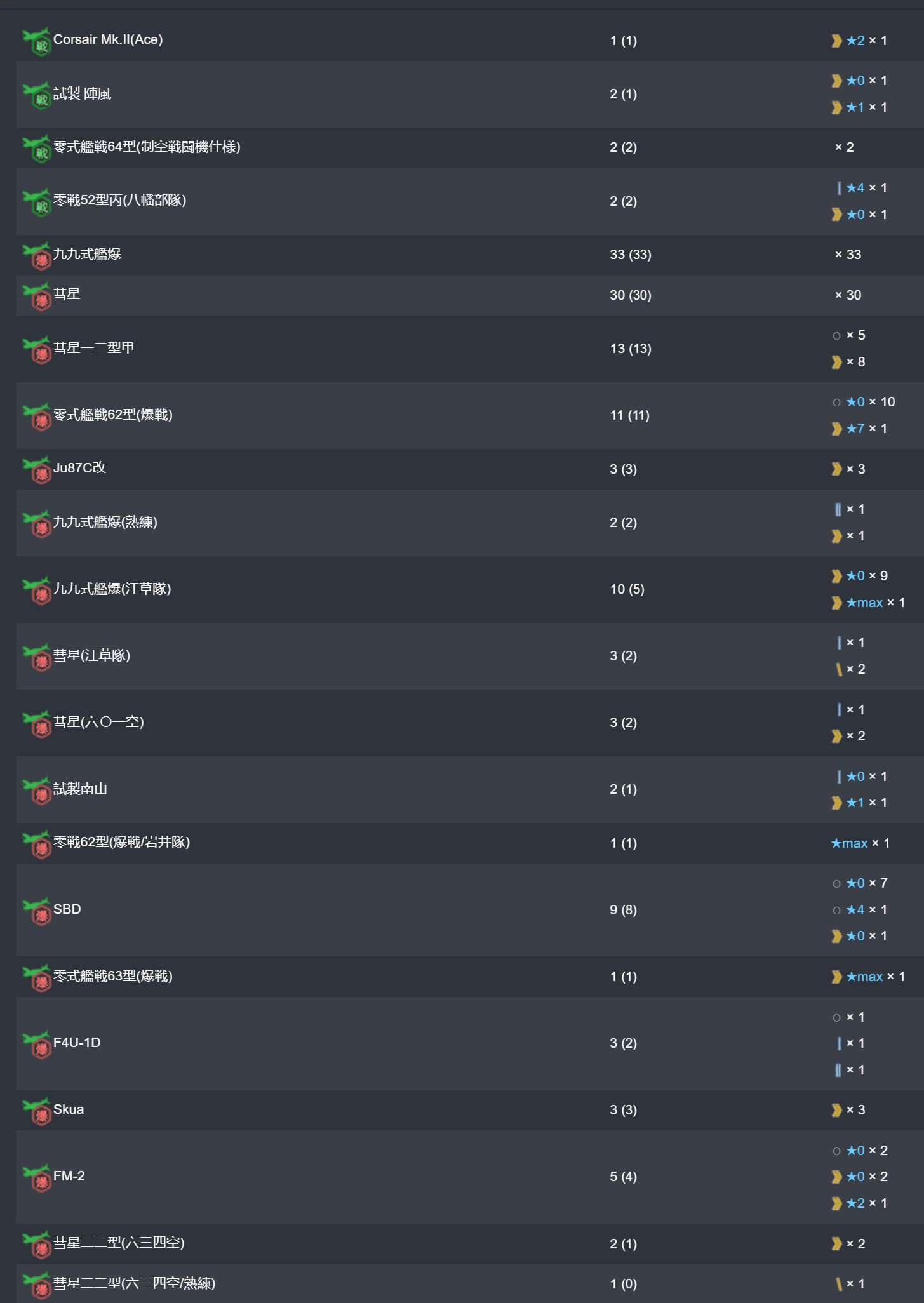This screenshot has height=1303, width=924.
Task: Click the dive bomber icon beside Ju87C改
Action: click(x=37, y=469)
